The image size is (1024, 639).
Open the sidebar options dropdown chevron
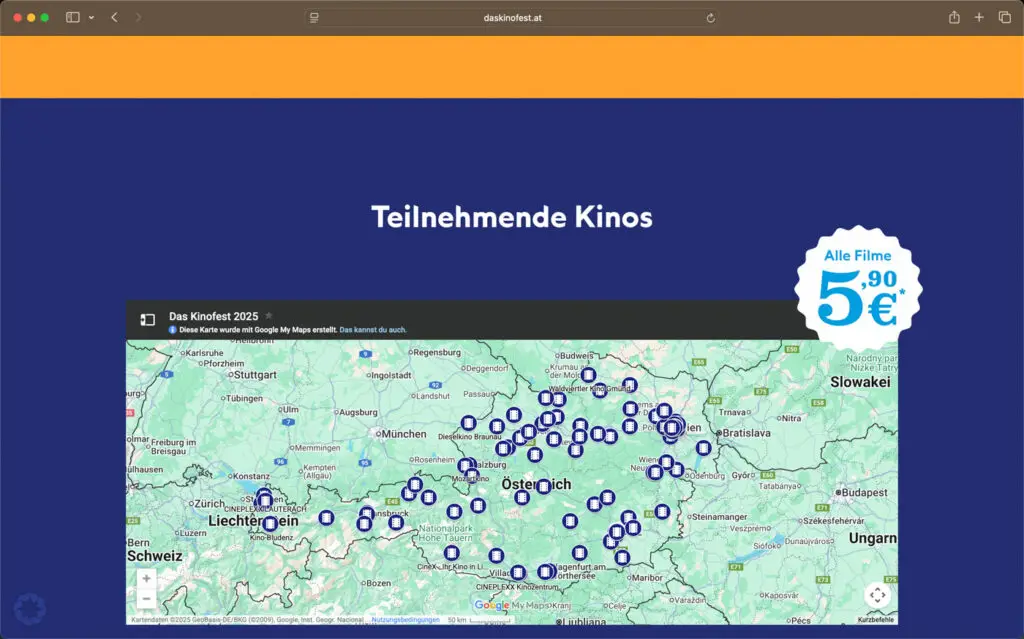(x=89, y=17)
